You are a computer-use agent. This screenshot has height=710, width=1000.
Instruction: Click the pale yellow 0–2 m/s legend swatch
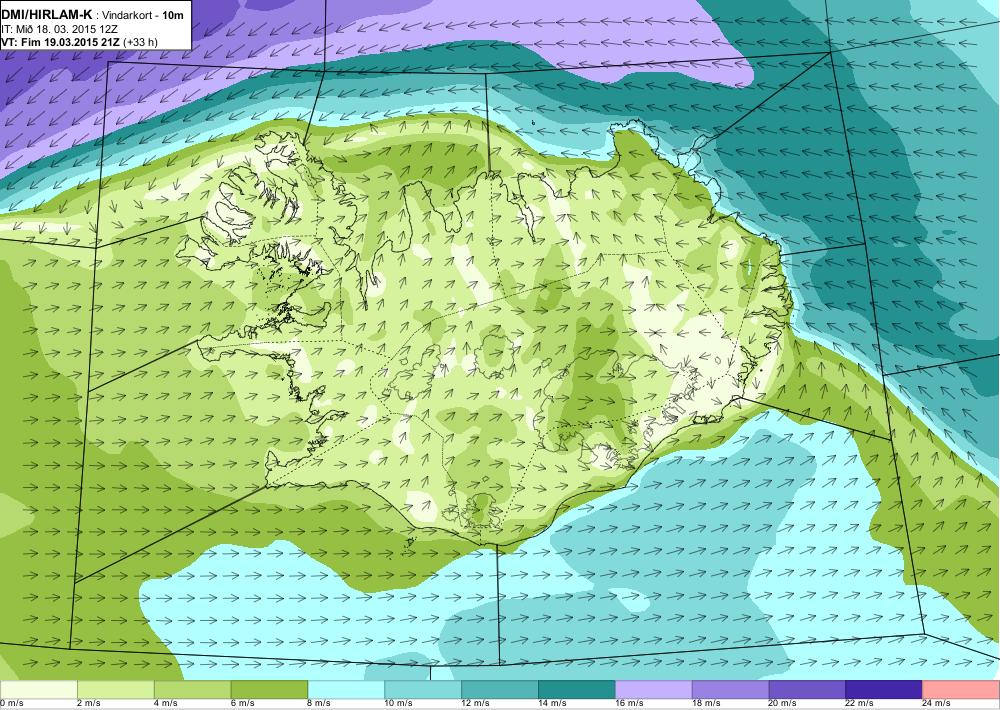pyautogui.click(x=39, y=690)
